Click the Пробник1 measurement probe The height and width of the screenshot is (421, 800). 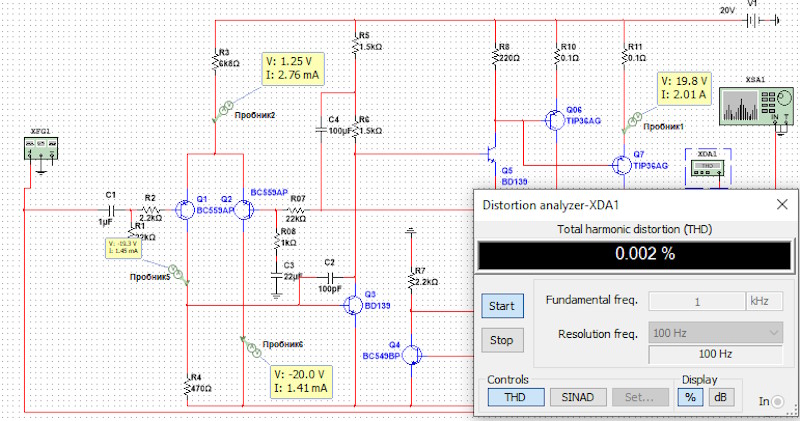(632, 119)
